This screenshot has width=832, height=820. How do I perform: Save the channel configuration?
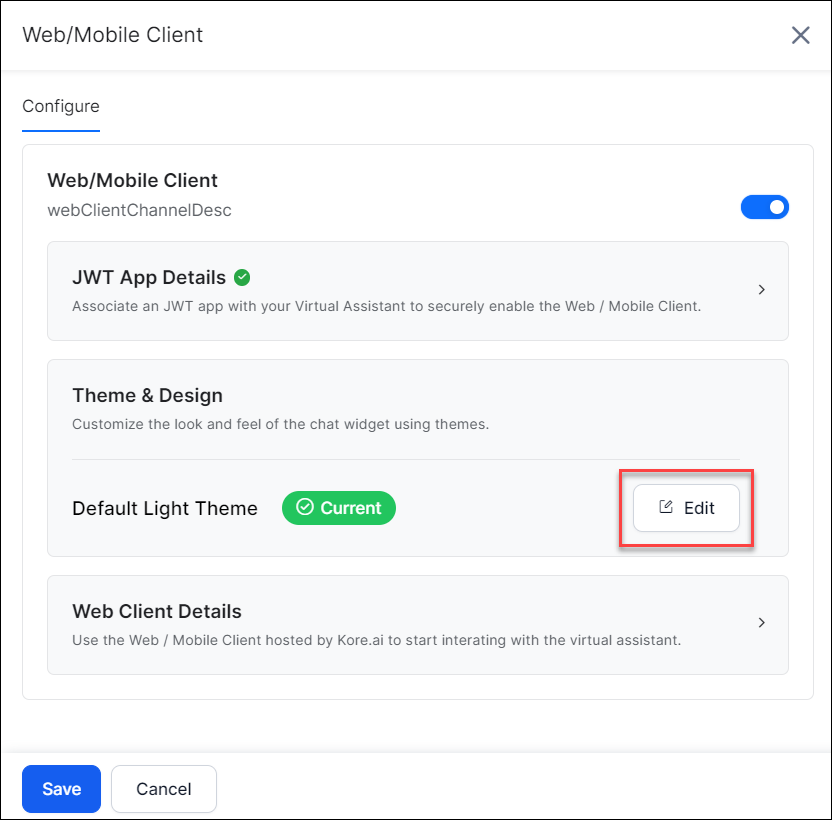coord(61,789)
